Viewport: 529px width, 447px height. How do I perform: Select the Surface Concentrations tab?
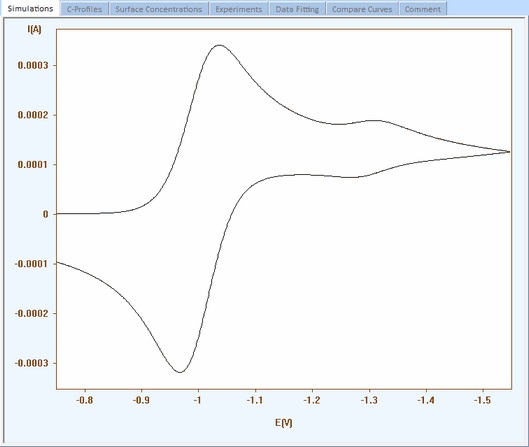[159, 9]
